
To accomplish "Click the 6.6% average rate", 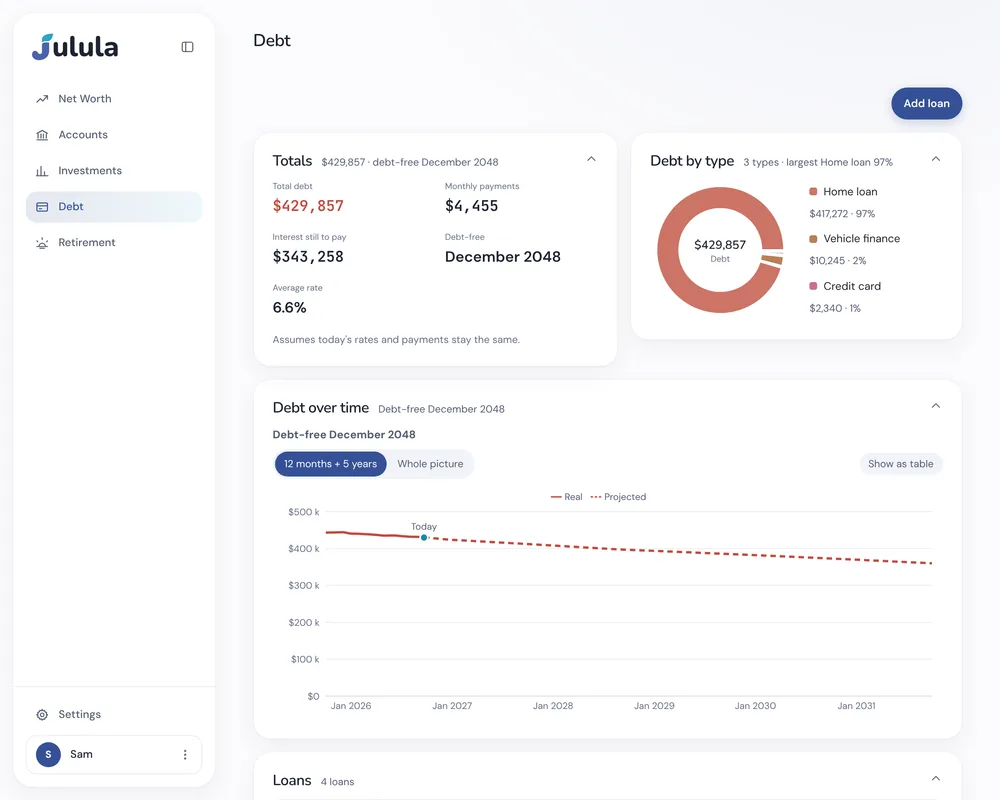I will coord(290,307).
